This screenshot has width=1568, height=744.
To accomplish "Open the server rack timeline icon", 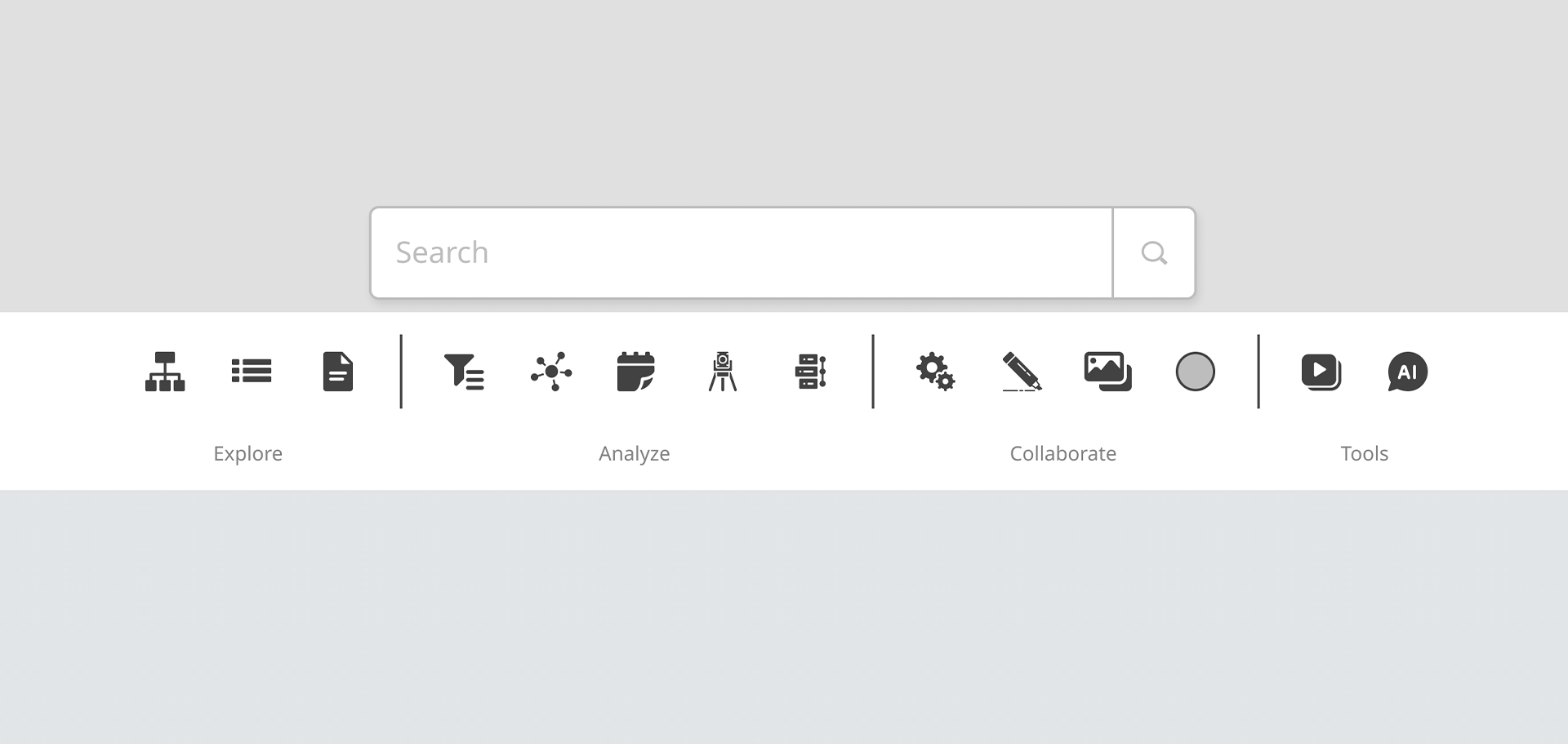I will [x=811, y=372].
